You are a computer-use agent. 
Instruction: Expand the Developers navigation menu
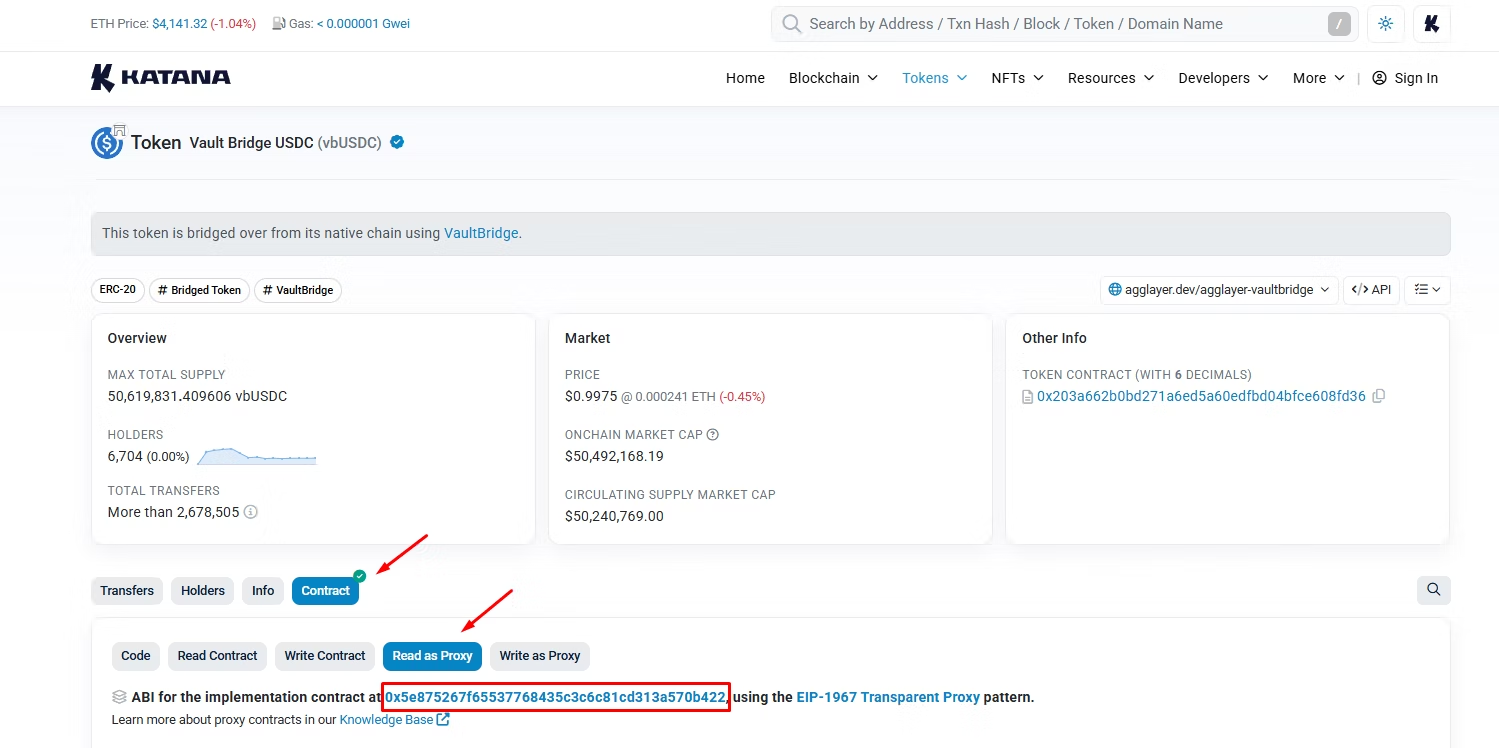(x=1223, y=78)
